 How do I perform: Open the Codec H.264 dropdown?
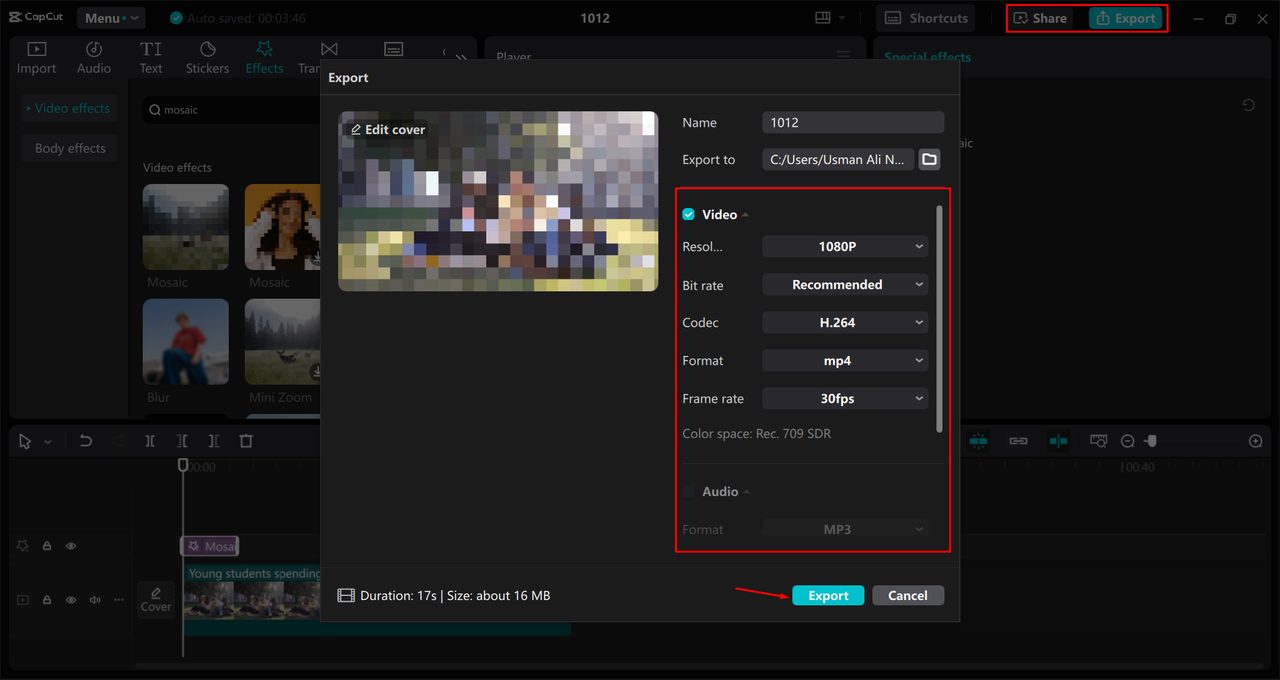click(845, 323)
